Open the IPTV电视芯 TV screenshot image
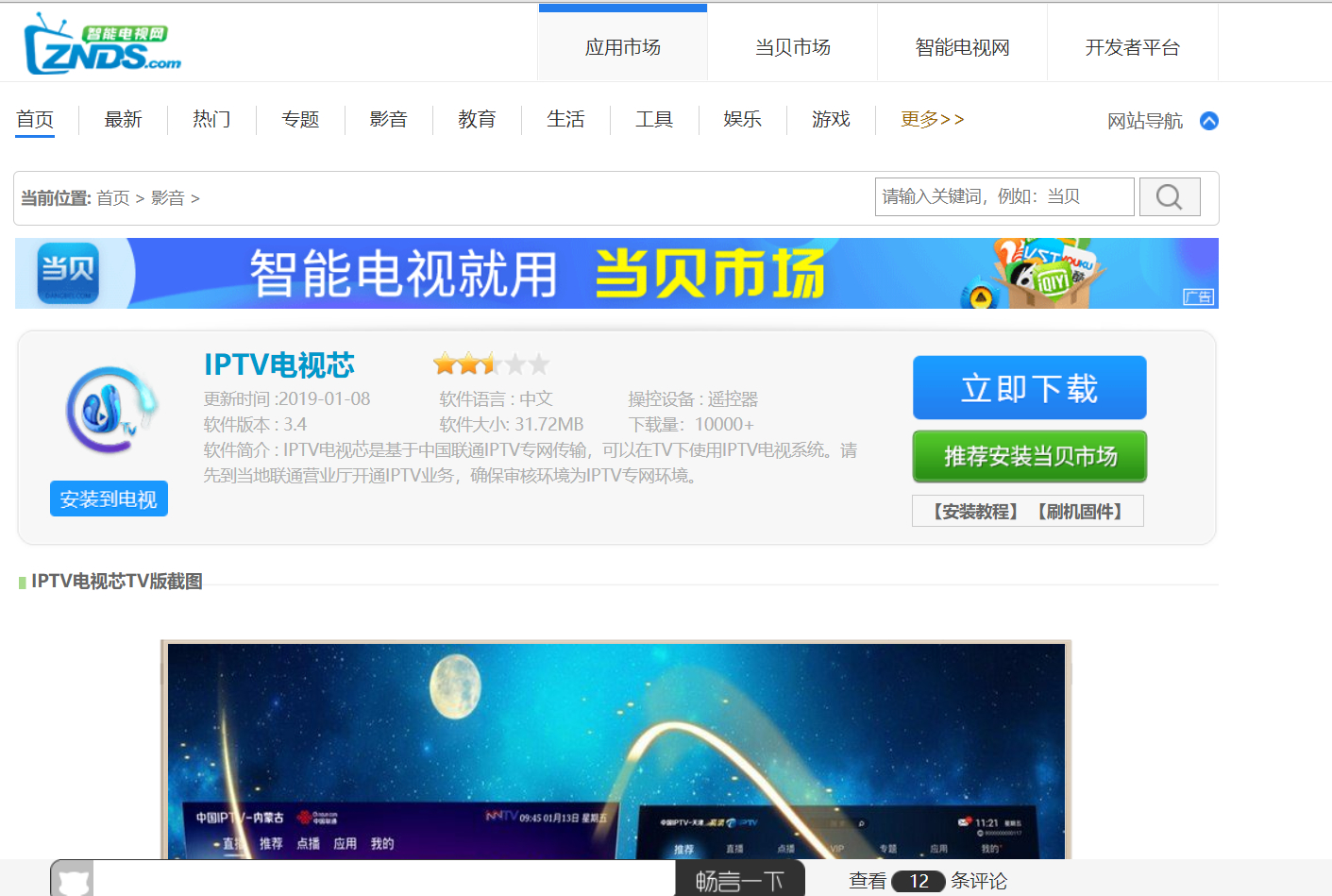Viewport: 1332px width, 896px height. coord(616,751)
